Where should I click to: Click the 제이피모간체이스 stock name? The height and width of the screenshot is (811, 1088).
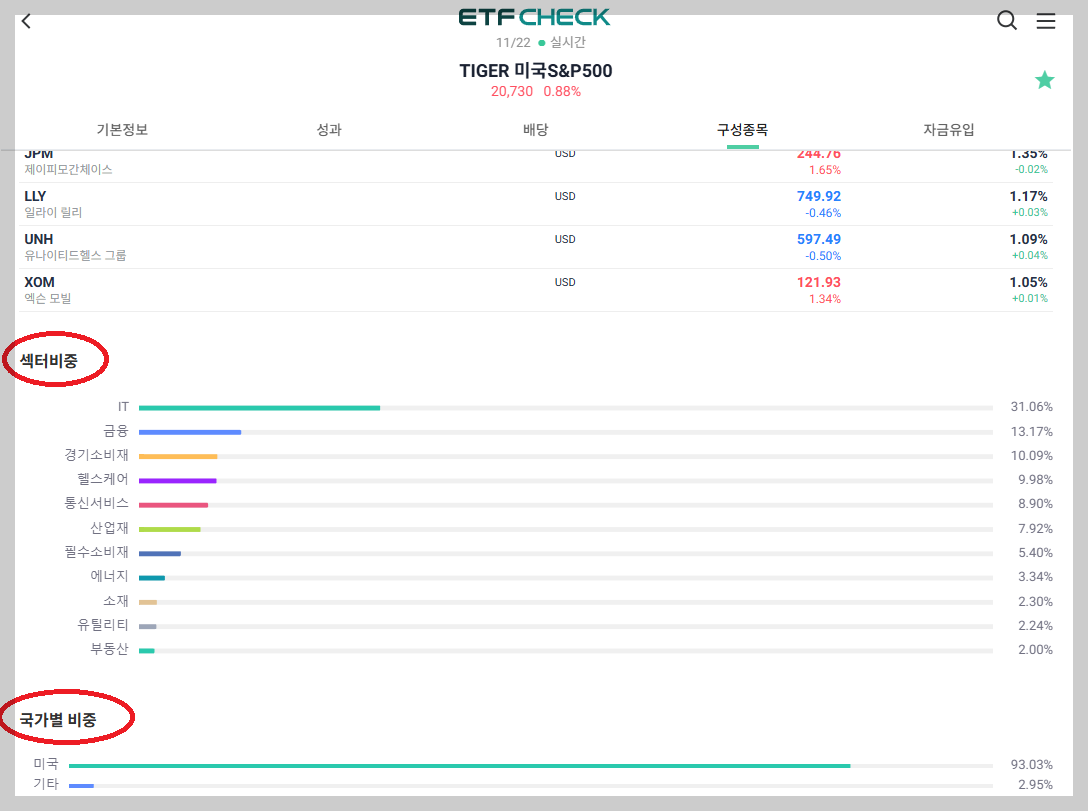tap(68, 169)
